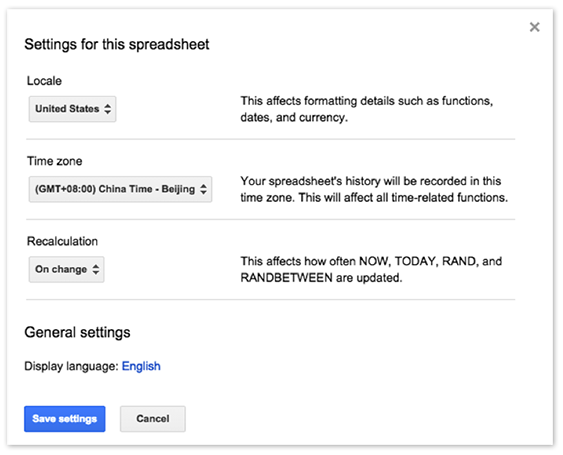Open the On change recalculation dropdown

(66, 269)
